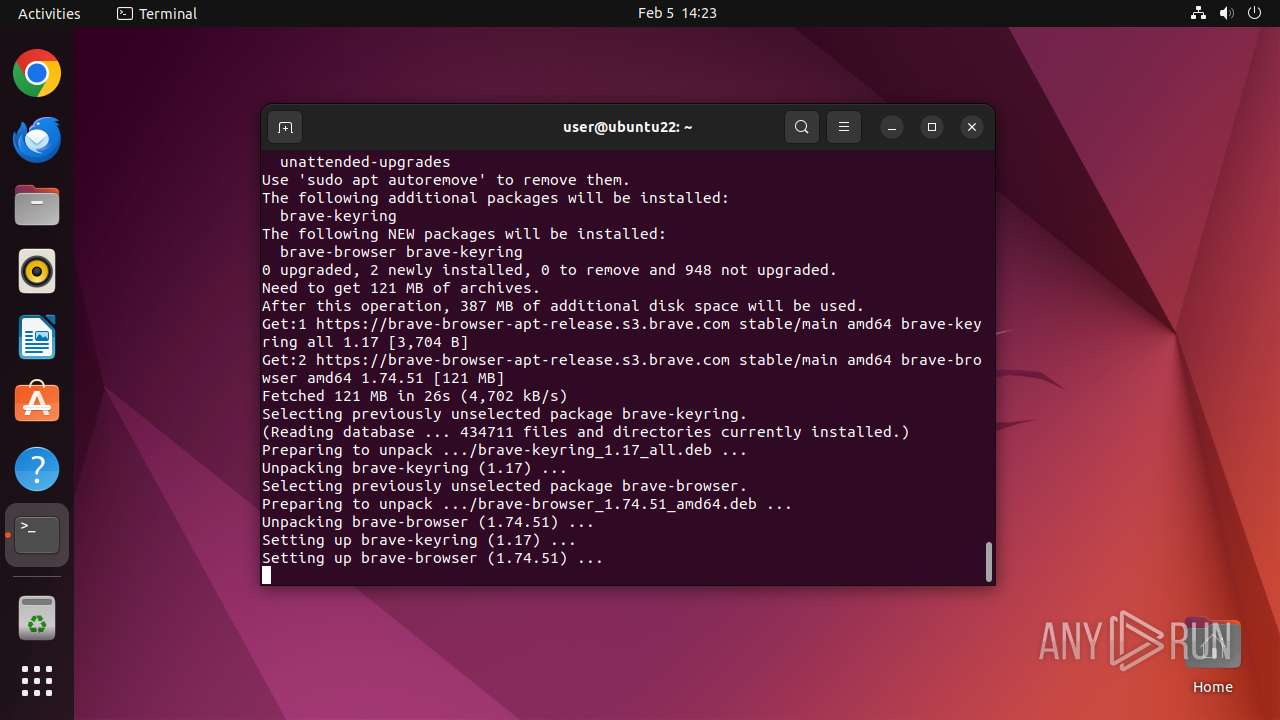Click the terminal search button

[802, 127]
